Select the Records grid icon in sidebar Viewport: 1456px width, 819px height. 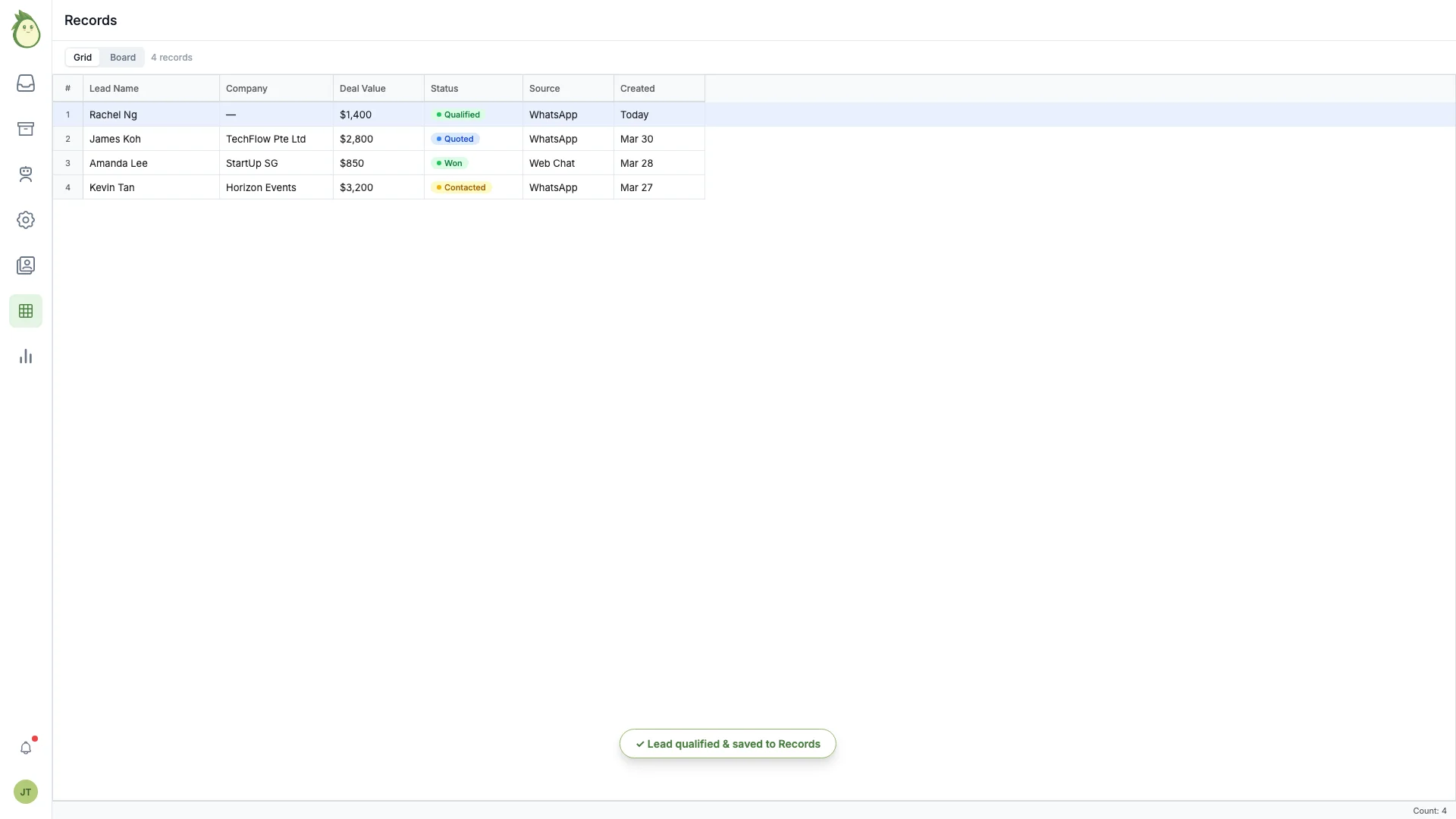26,311
